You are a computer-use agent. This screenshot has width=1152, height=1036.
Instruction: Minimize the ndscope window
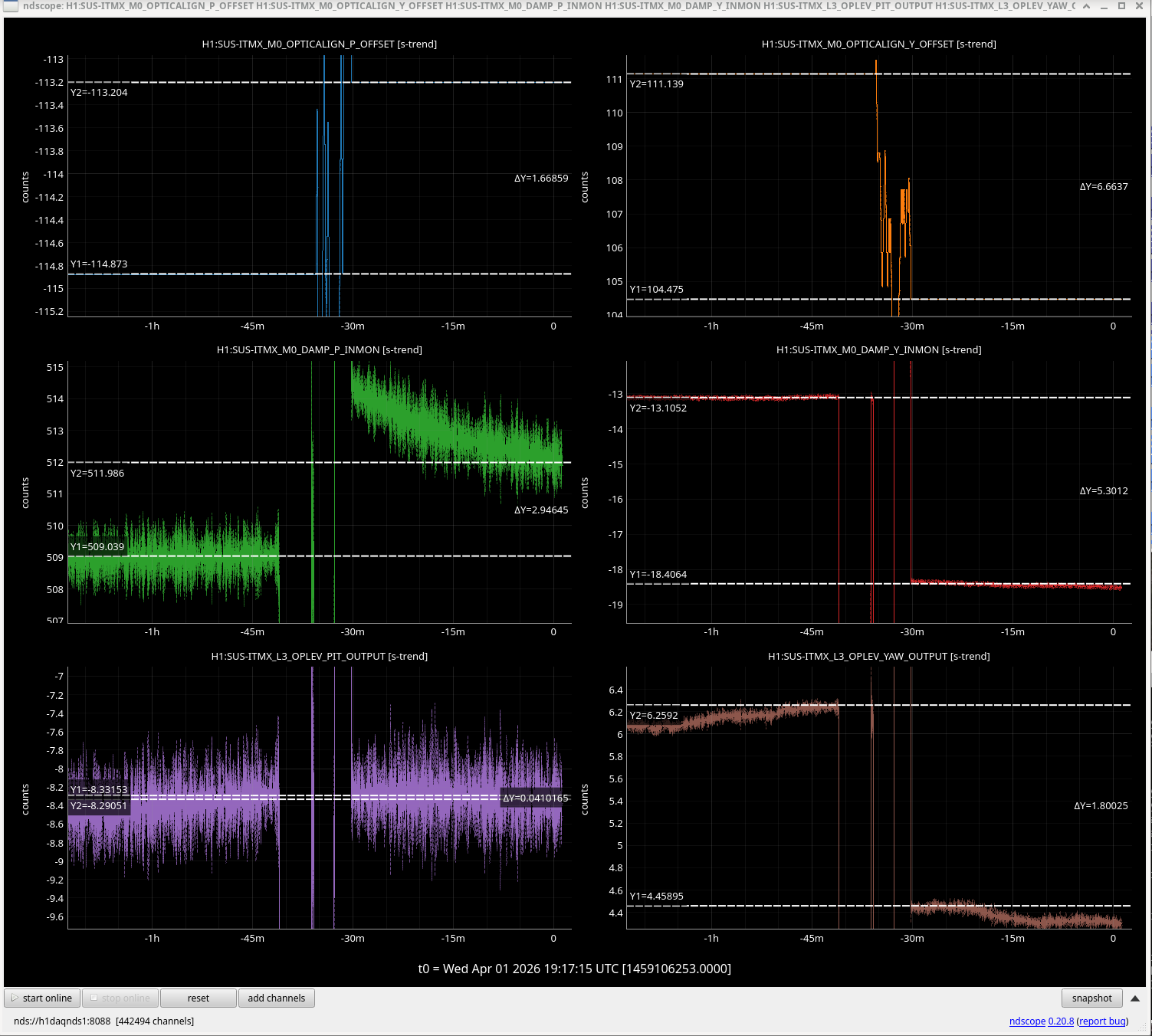click(x=1104, y=6)
